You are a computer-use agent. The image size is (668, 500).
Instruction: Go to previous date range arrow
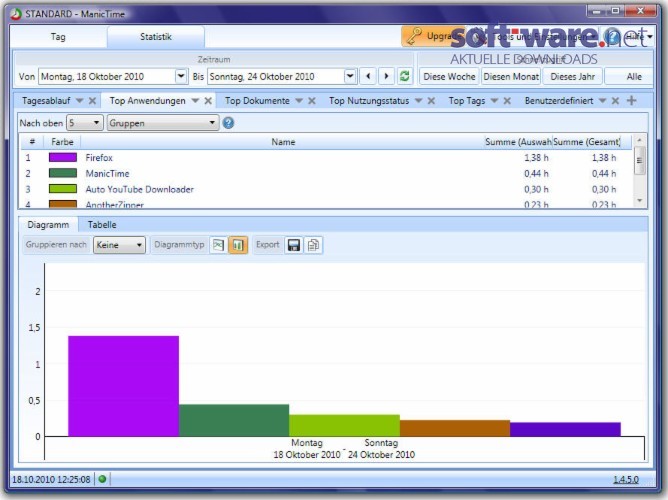368,77
